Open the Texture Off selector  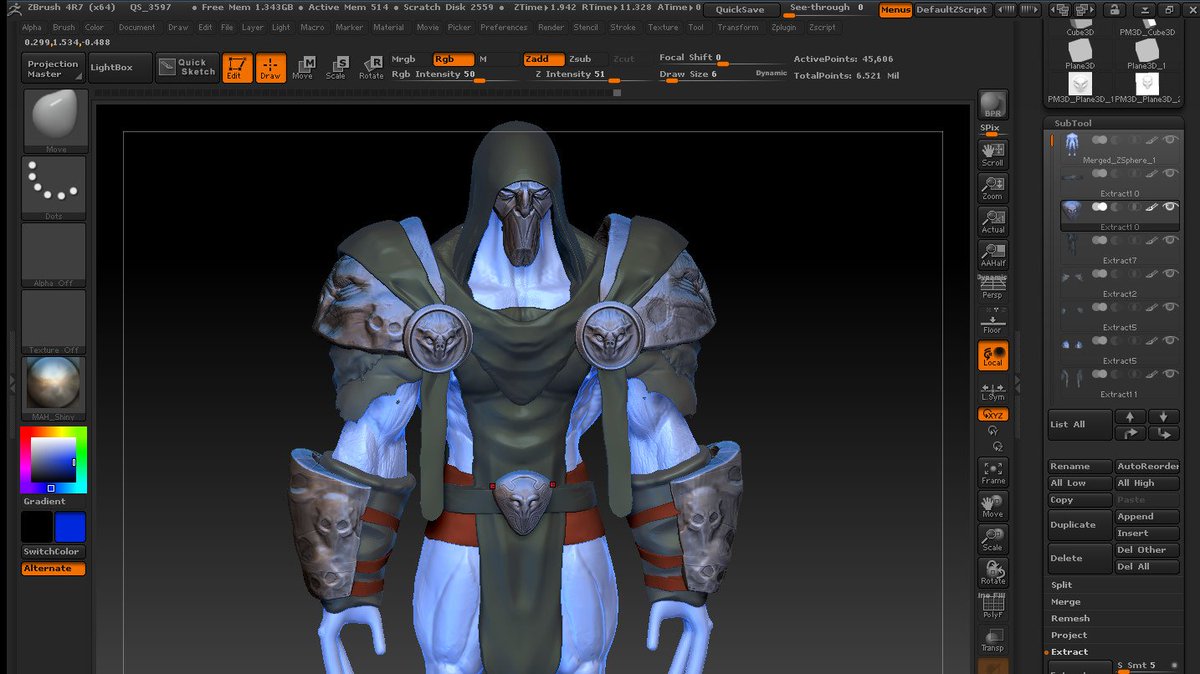(x=54, y=322)
